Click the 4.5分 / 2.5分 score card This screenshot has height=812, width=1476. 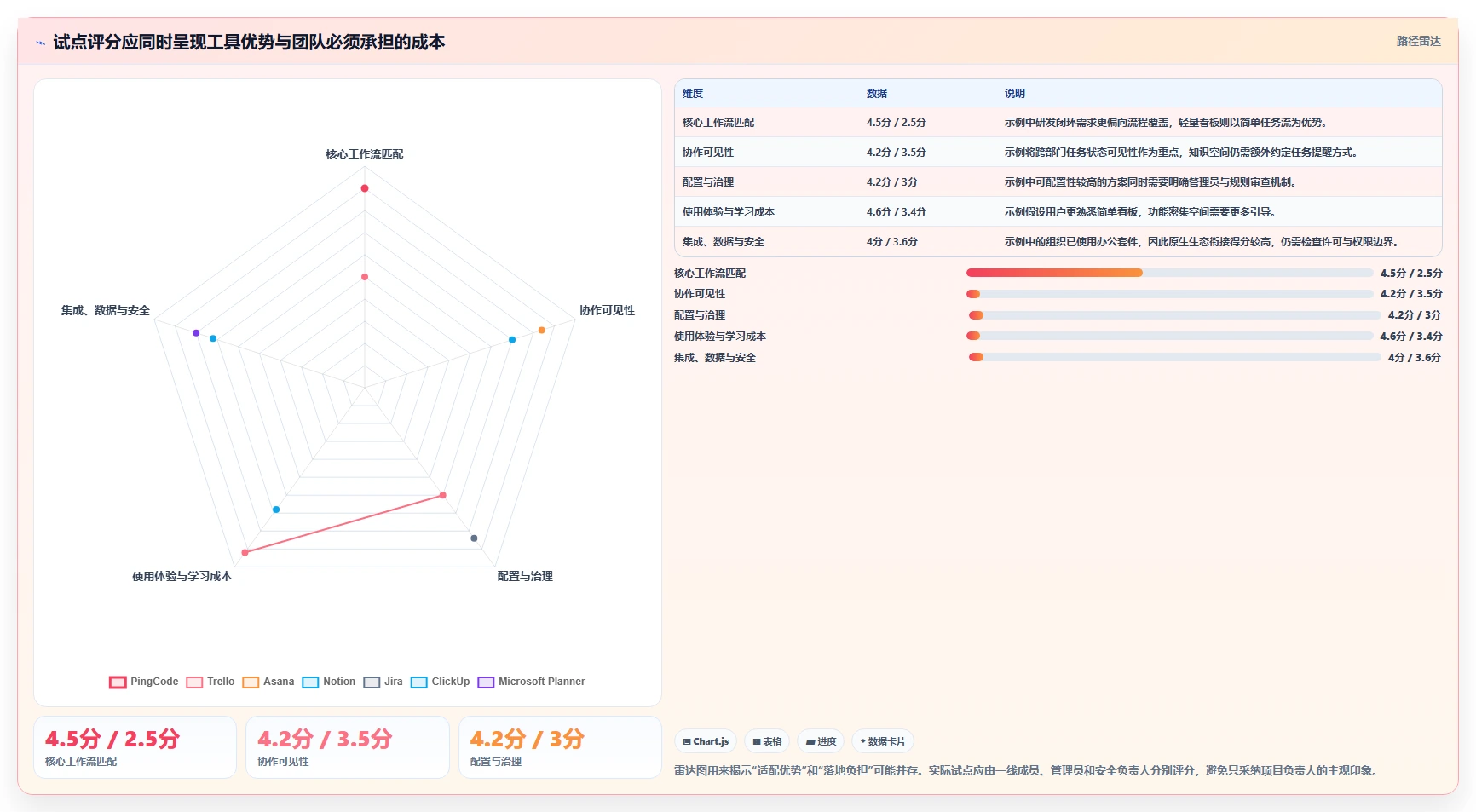click(135, 747)
